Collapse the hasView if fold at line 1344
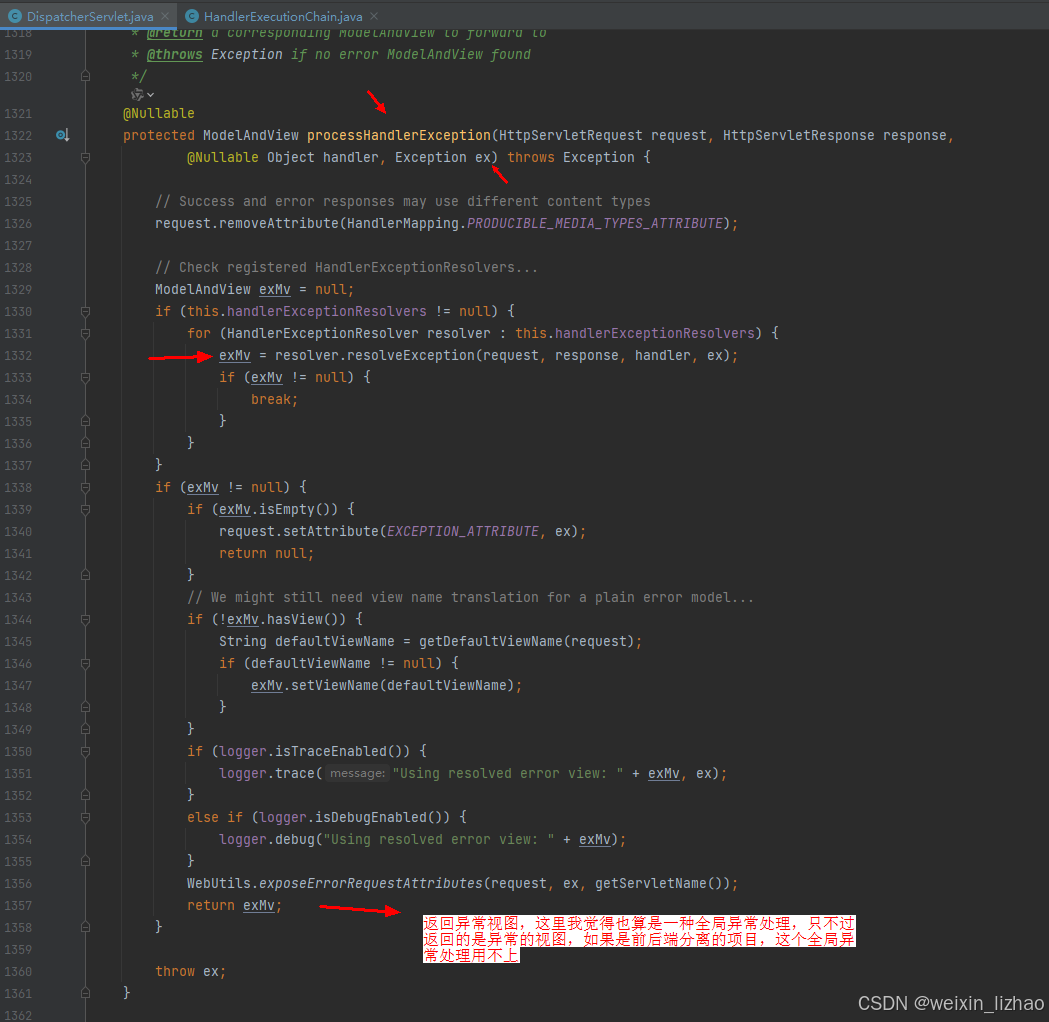Image resolution: width=1049 pixels, height=1022 pixels. point(86,620)
